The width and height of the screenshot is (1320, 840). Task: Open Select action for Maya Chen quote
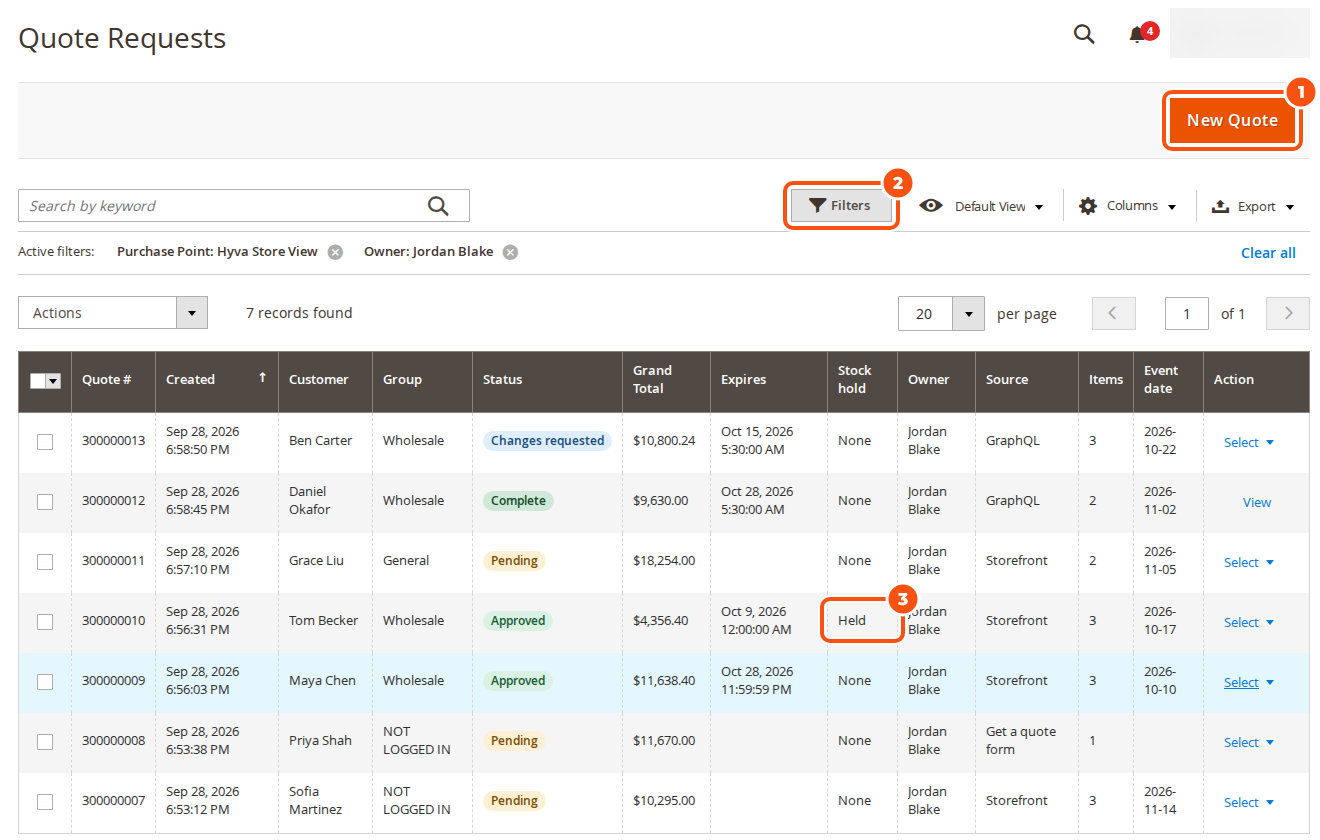tap(1249, 682)
